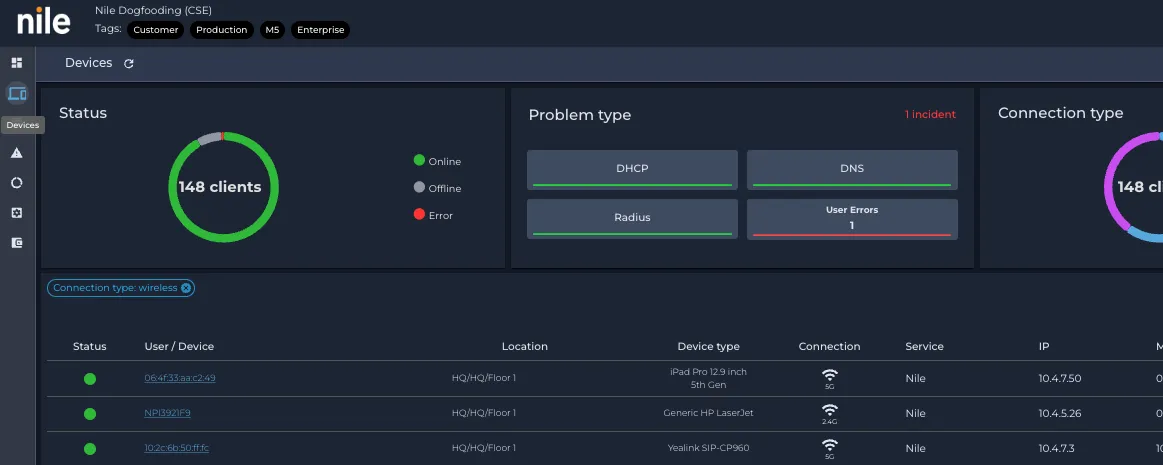The height and width of the screenshot is (465, 1163).
Task: Filter by Offline status legend
Action: pos(437,188)
